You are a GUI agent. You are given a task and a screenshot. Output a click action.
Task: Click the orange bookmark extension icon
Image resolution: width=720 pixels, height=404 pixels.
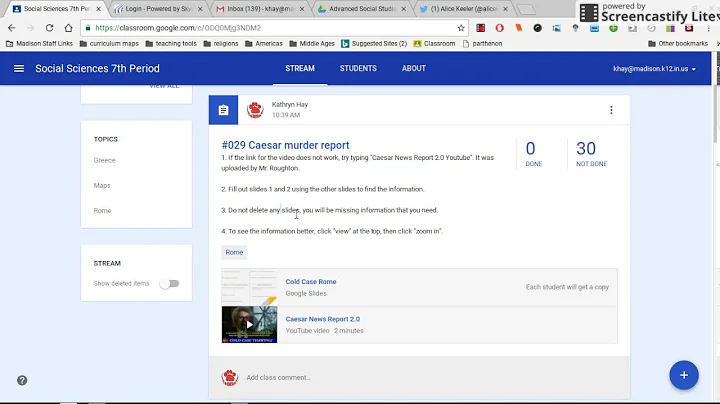(519, 28)
